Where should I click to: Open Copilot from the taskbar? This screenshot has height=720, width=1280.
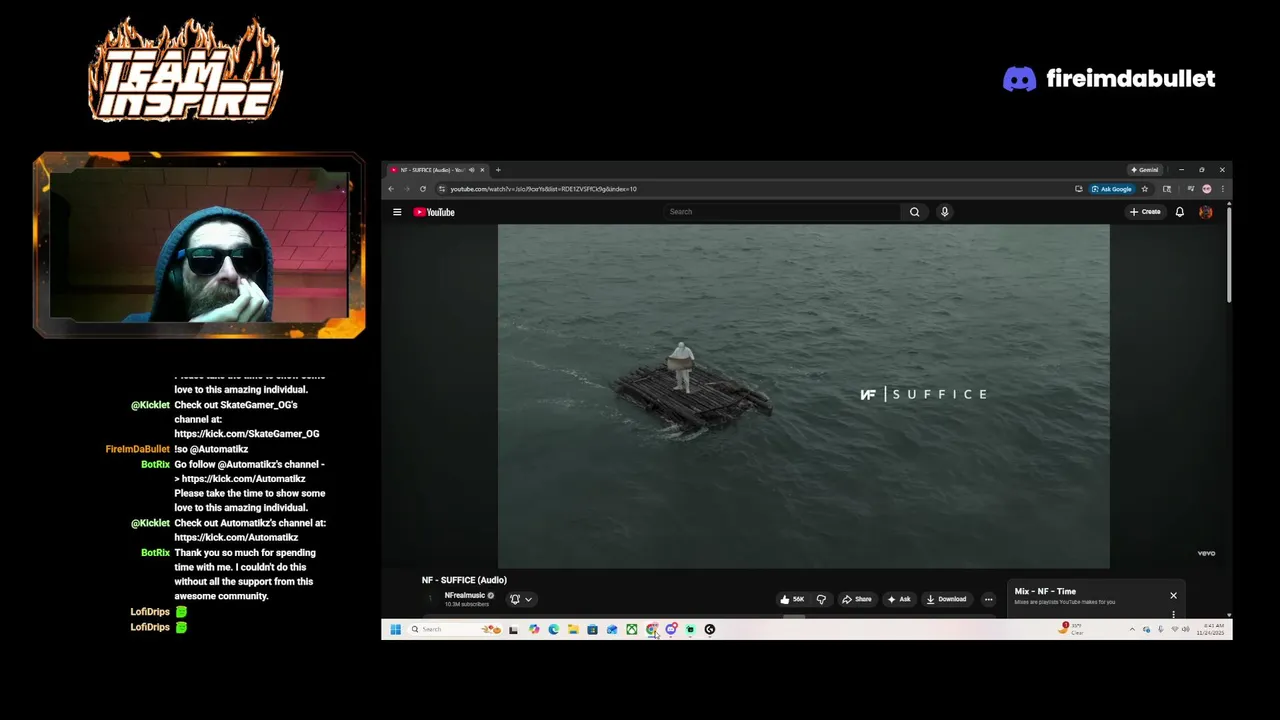click(534, 629)
